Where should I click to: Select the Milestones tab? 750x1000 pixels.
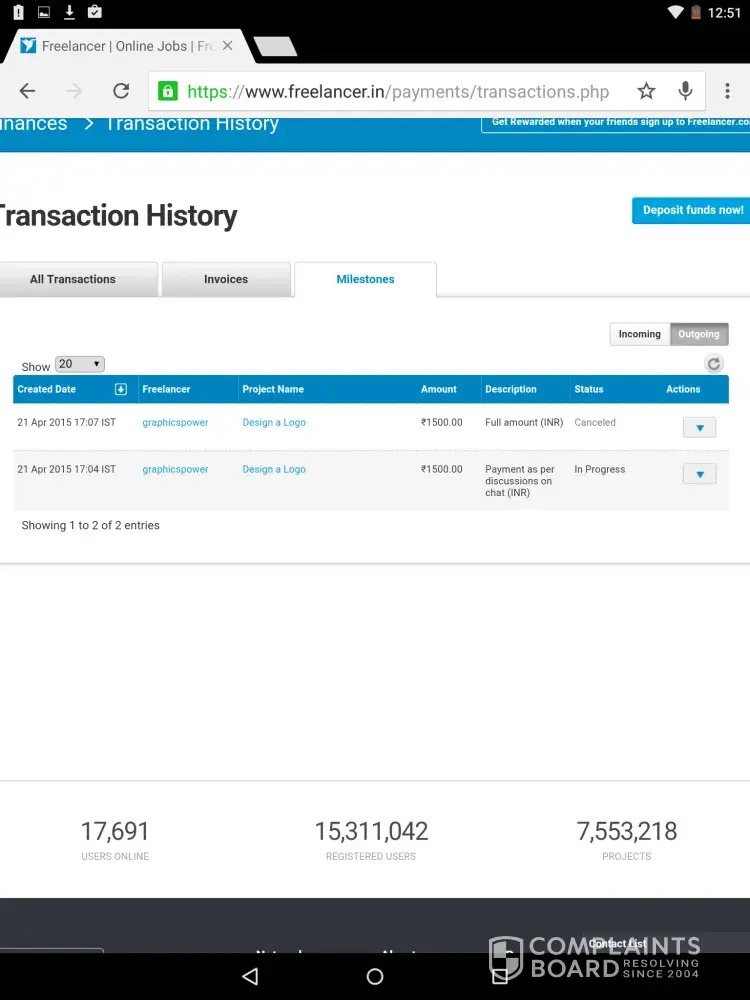click(x=365, y=279)
